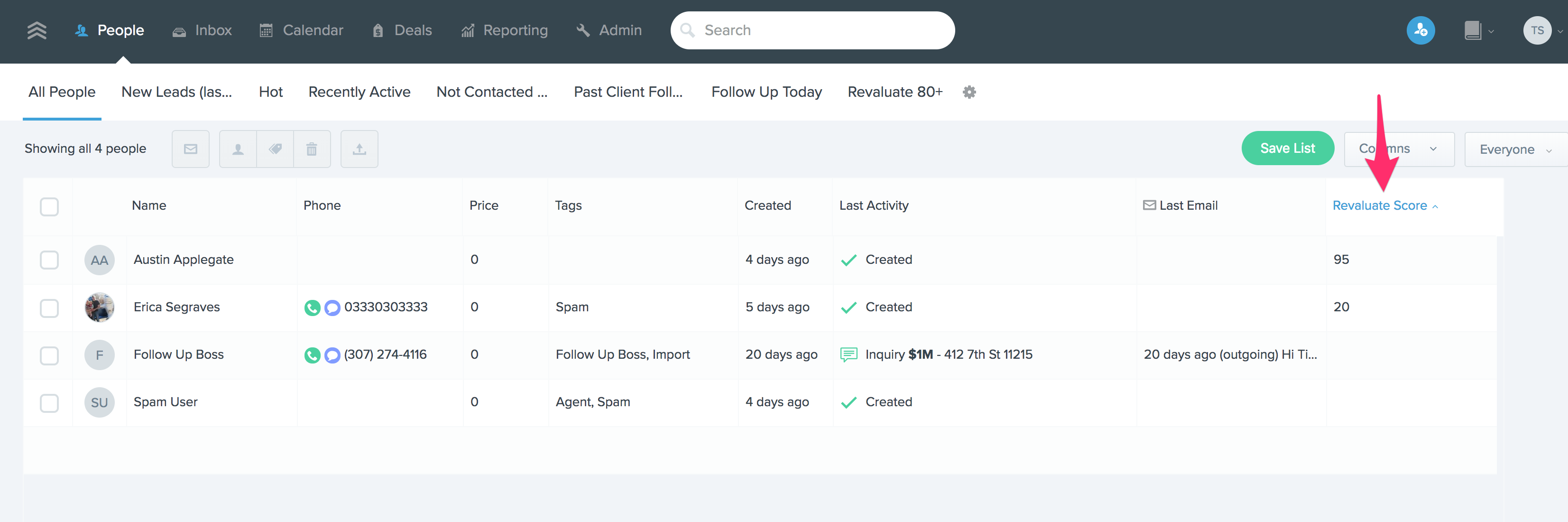Viewport: 1568px width, 522px height.
Task: Click the assign person toolbar icon
Action: pos(238,149)
